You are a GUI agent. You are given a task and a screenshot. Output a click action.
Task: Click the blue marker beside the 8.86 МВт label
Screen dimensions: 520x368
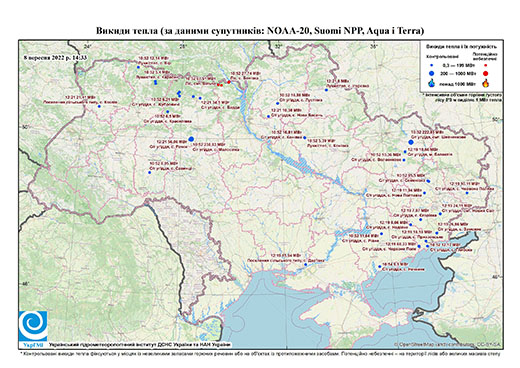pos(411,225)
